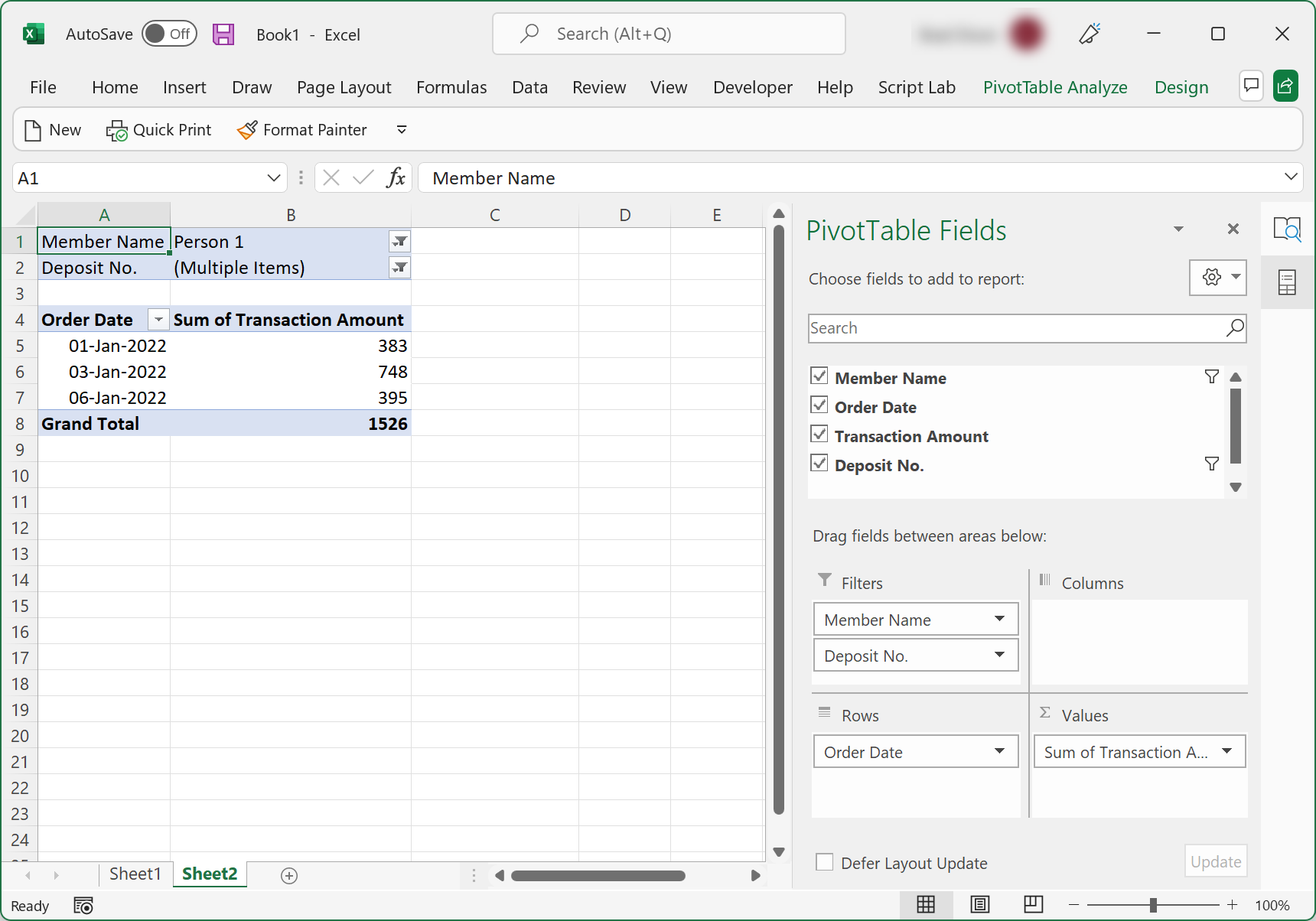Viewport: 1316px width, 921px height.
Task: Add a new sheet with plus icon
Action: pyautogui.click(x=289, y=876)
